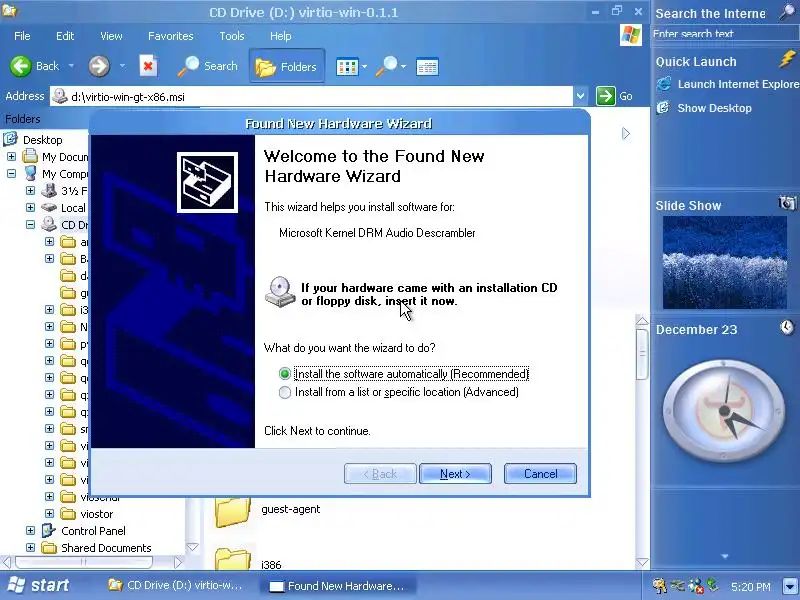The width and height of the screenshot is (800, 600).
Task: Select Install from a list or specific location
Action: [285, 392]
